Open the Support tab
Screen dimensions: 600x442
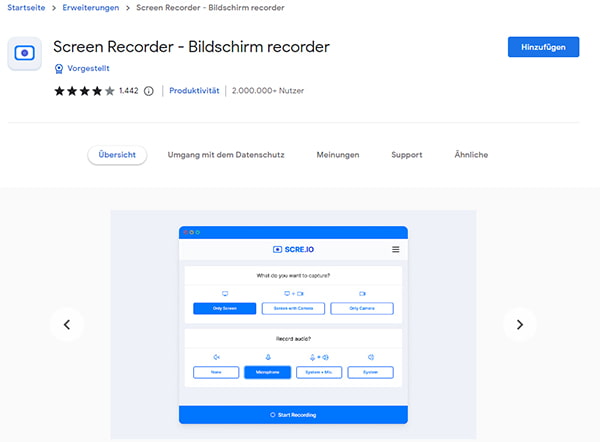tap(407, 155)
